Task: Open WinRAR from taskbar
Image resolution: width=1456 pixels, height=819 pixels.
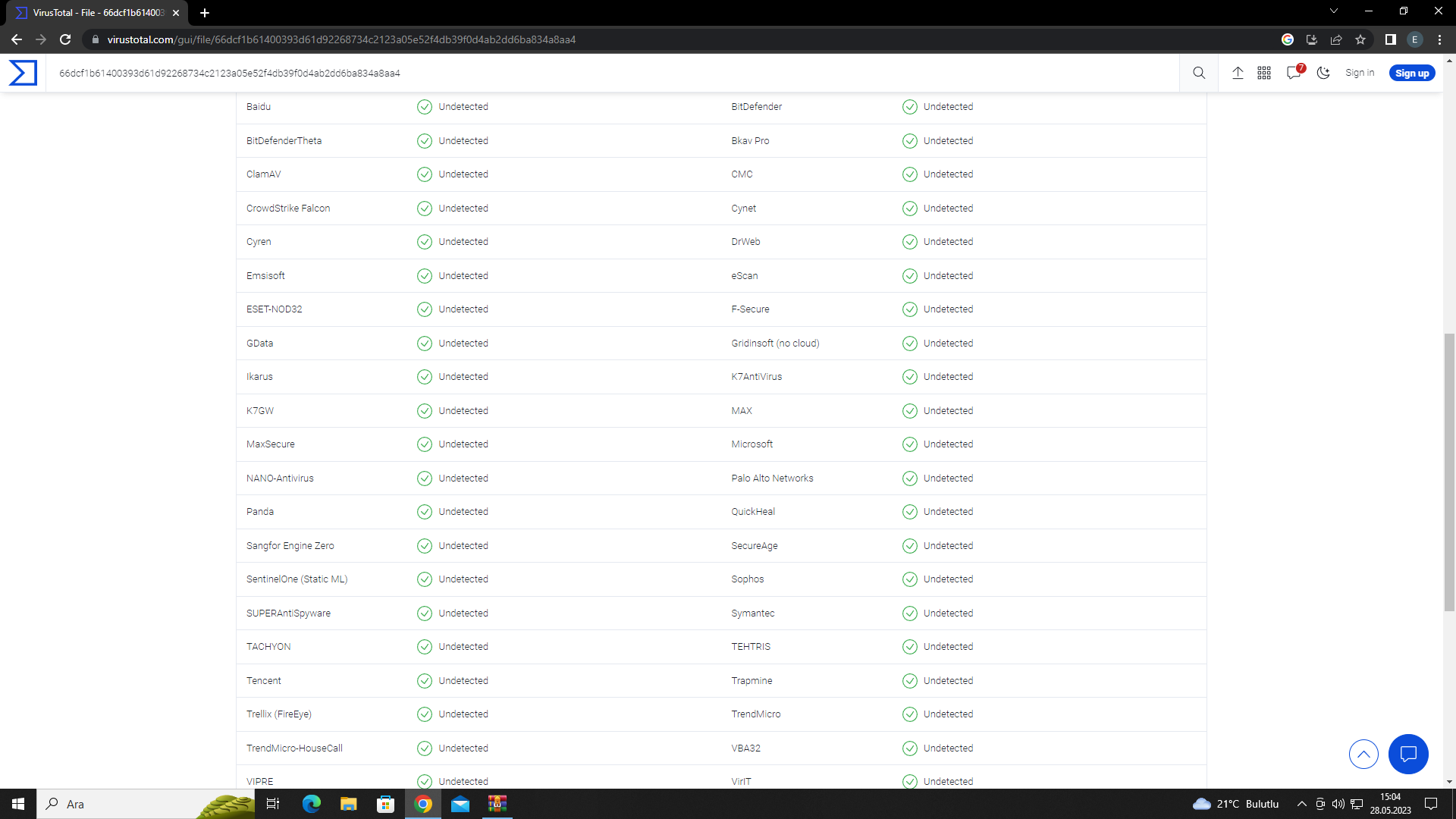Action: (497, 804)
